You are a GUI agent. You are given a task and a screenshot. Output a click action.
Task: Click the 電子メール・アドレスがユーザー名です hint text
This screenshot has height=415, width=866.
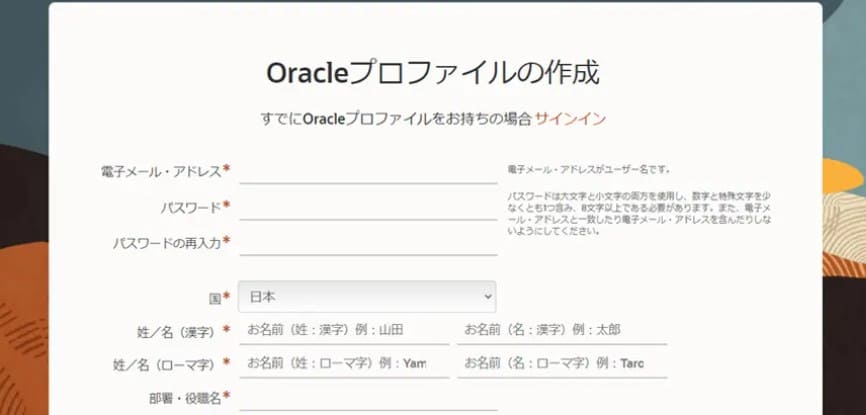pyautogui.click(x=589, y=170)
